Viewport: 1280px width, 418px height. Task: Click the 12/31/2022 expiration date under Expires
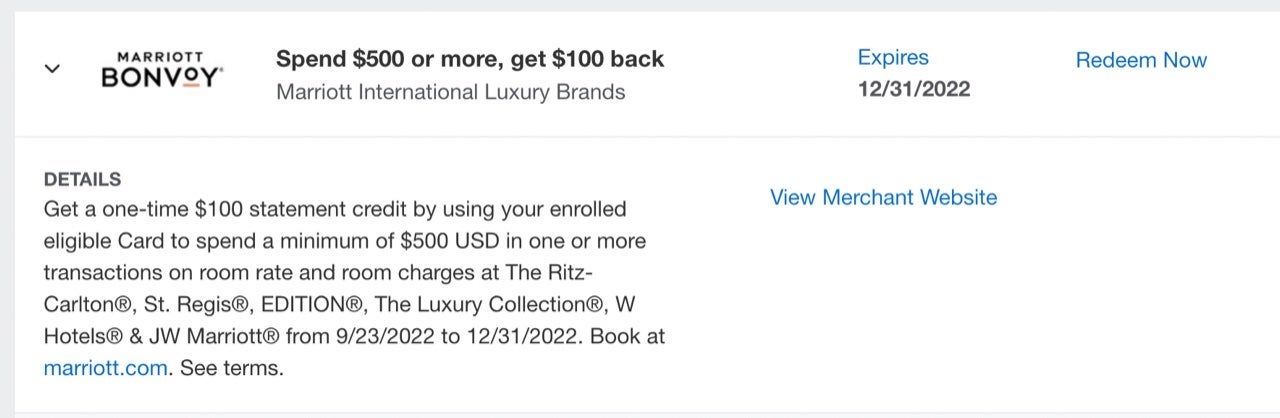(x=914, y=89)
